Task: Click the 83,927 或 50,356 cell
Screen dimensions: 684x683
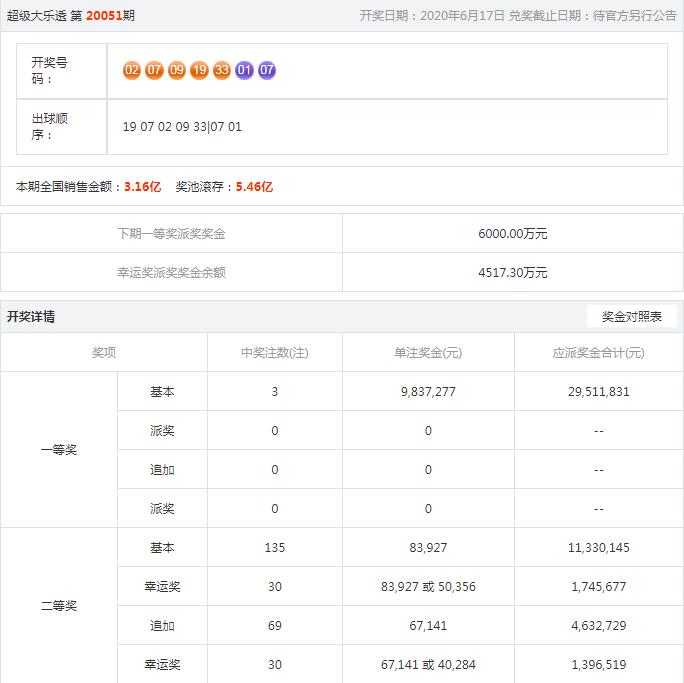Action: (428, 587)
